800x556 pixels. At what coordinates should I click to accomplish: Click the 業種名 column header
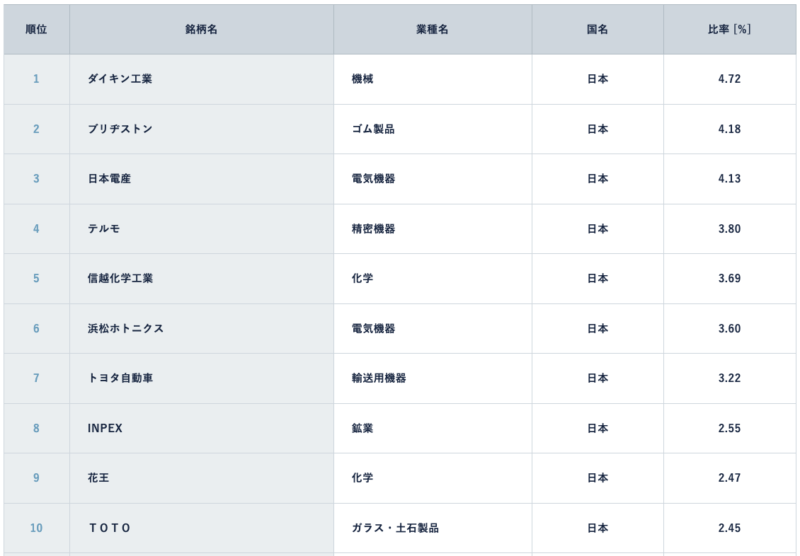[432, 30]
